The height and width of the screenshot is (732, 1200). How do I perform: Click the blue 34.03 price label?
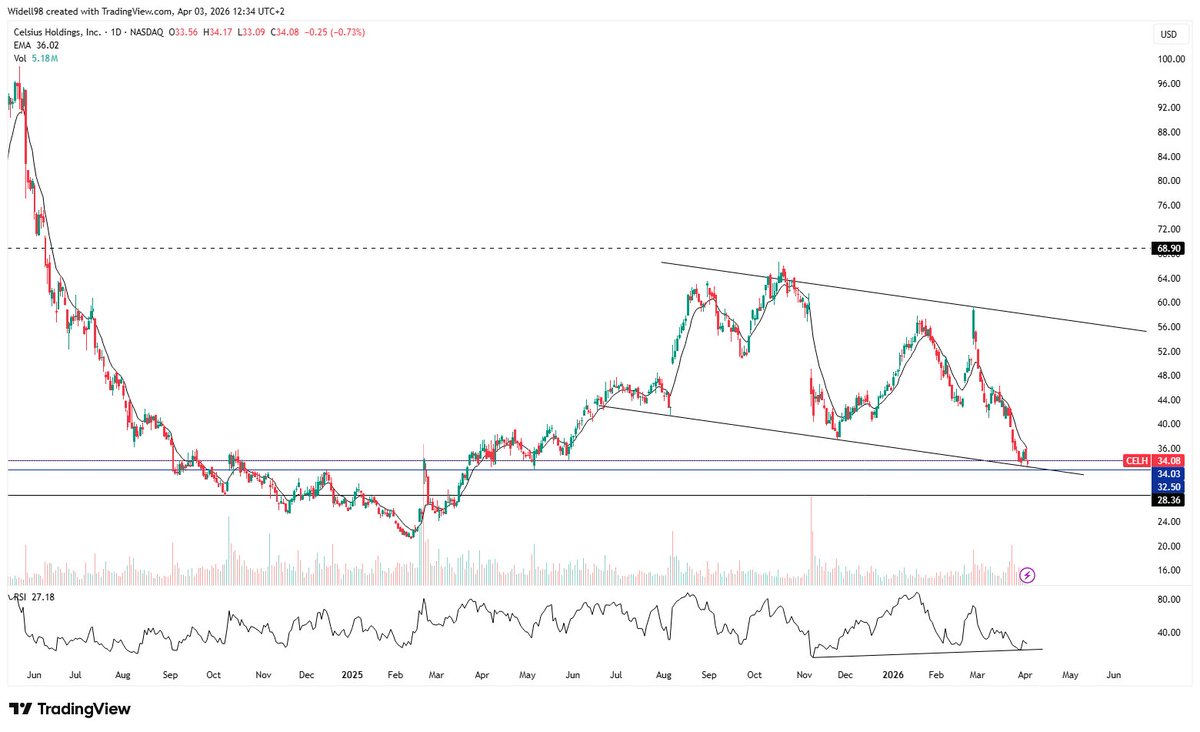[x=1168, y=473]
